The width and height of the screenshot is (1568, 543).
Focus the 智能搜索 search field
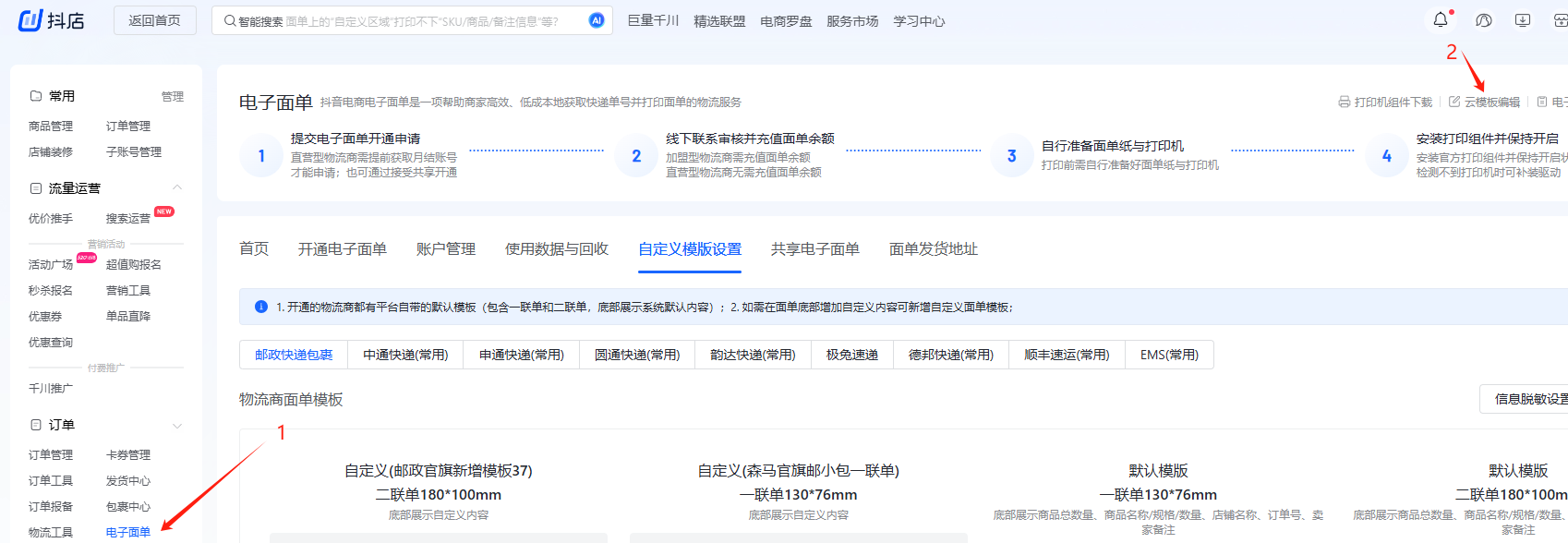[x=411, y=20]
